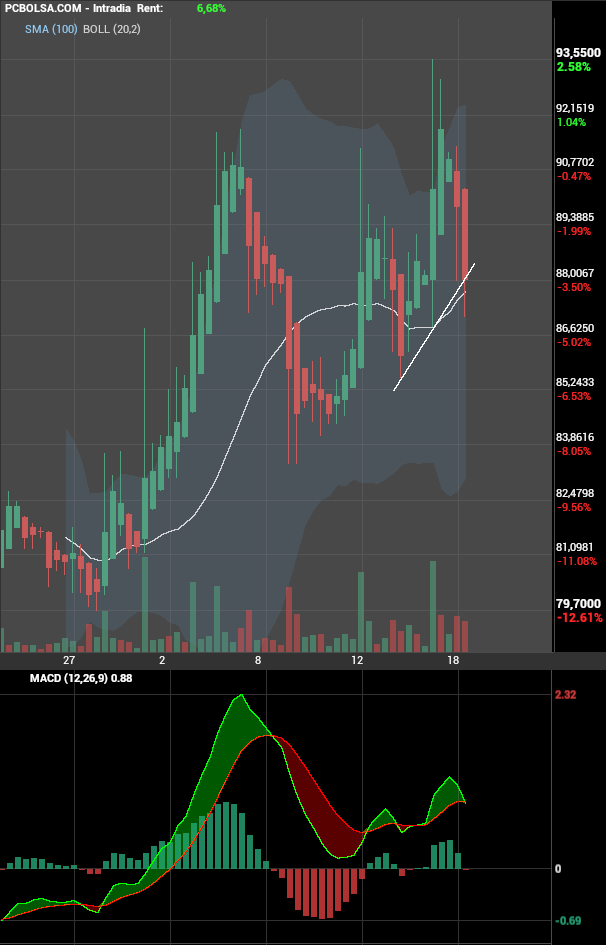This screenshot has width=606, height=945.
Task: Click the 0 MACD zero-line label
Action: coord(558,868)
